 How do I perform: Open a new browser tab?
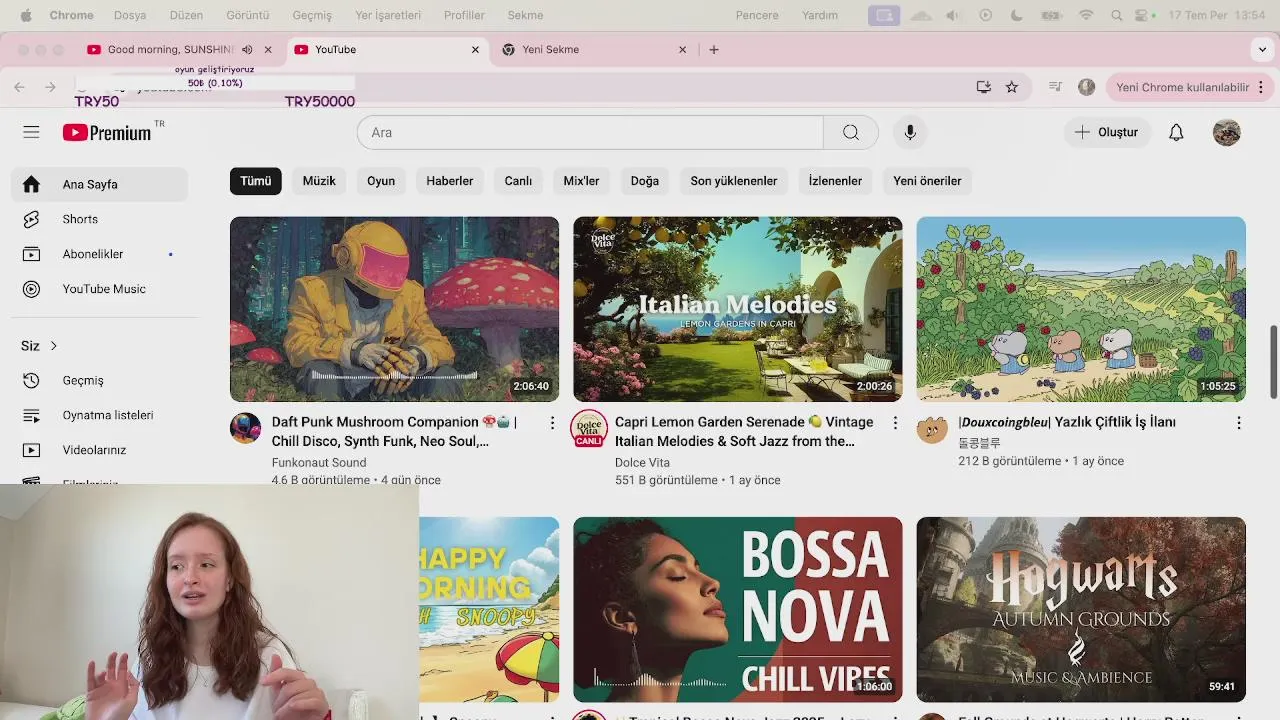click(713, 49)
